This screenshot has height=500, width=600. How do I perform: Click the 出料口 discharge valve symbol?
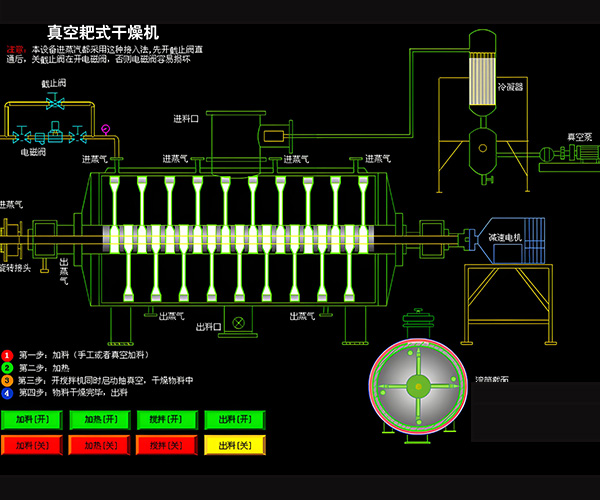238,323
